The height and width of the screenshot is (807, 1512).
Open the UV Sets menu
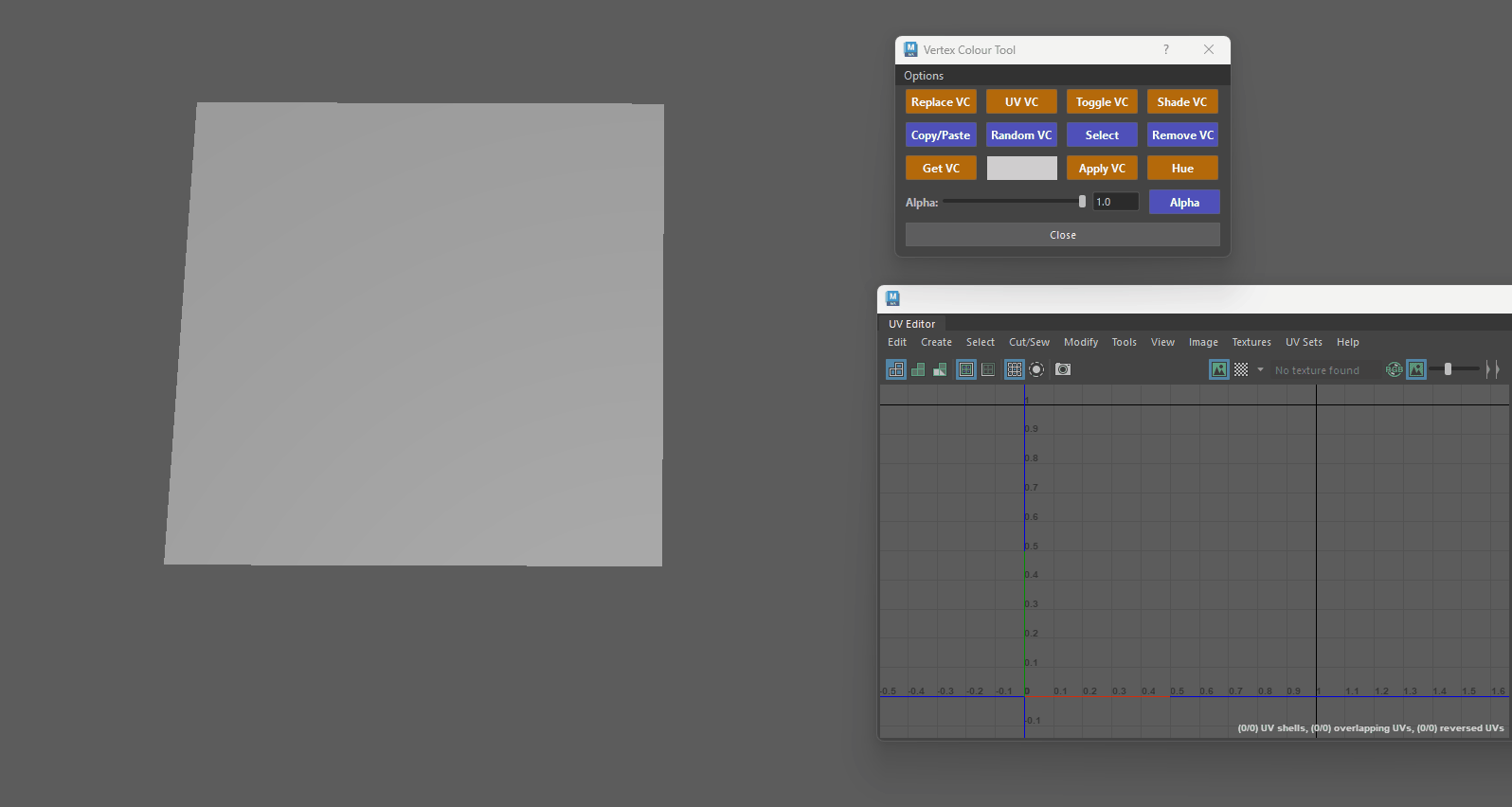point(1304,342)
